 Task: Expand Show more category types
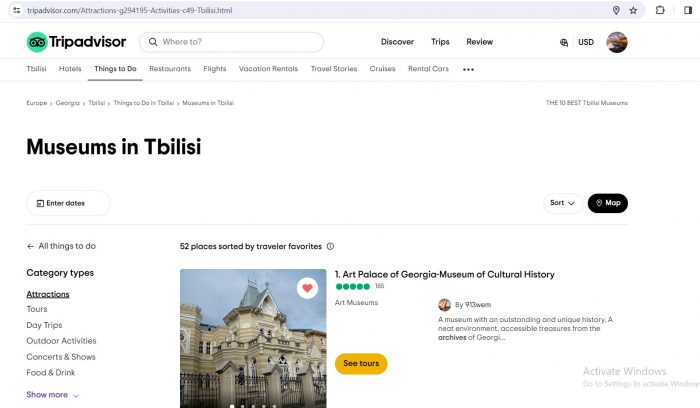(x=52, y=395)
